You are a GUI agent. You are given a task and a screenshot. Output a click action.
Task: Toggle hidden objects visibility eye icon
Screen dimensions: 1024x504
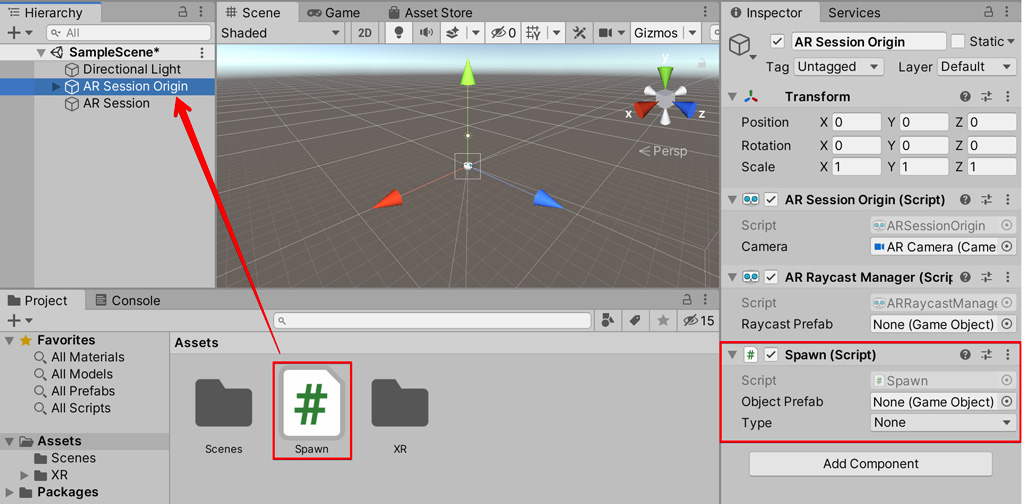click(504, 33)
